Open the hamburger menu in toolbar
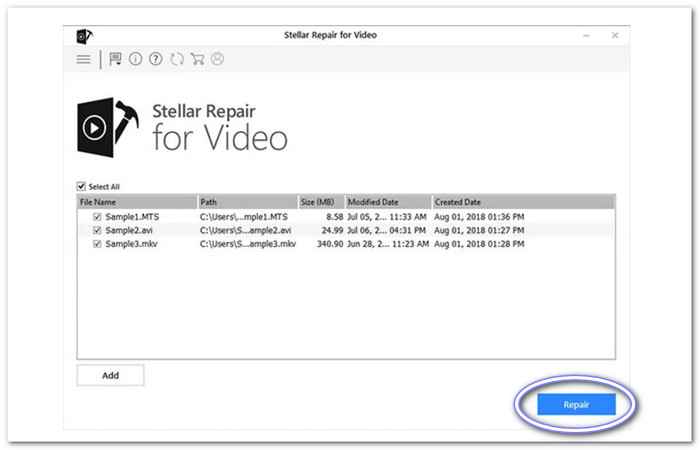 (x=83, y=59)
